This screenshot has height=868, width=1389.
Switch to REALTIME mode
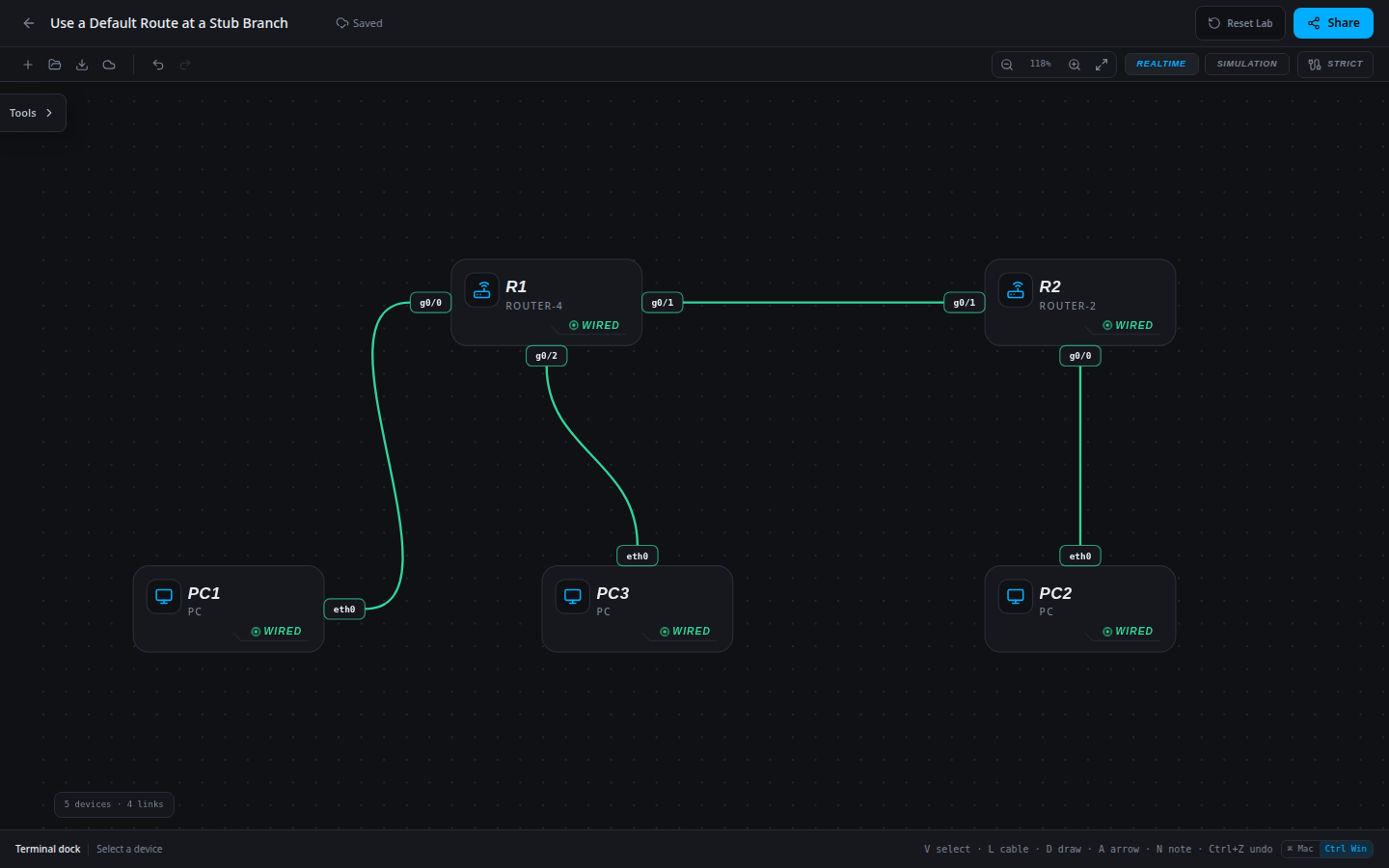tap(1161, 65)
